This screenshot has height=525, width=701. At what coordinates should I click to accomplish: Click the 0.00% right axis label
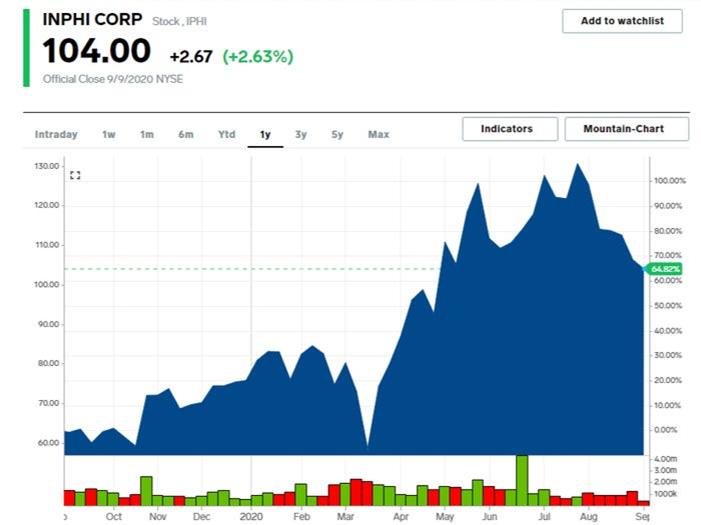click(x=666, y=430)
